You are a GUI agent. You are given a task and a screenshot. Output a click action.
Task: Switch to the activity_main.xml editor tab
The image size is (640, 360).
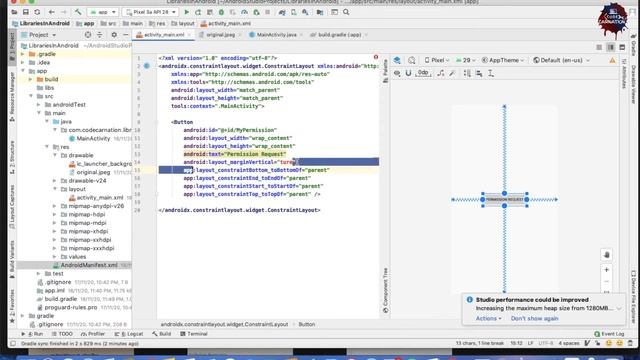(x=164, y=35)
